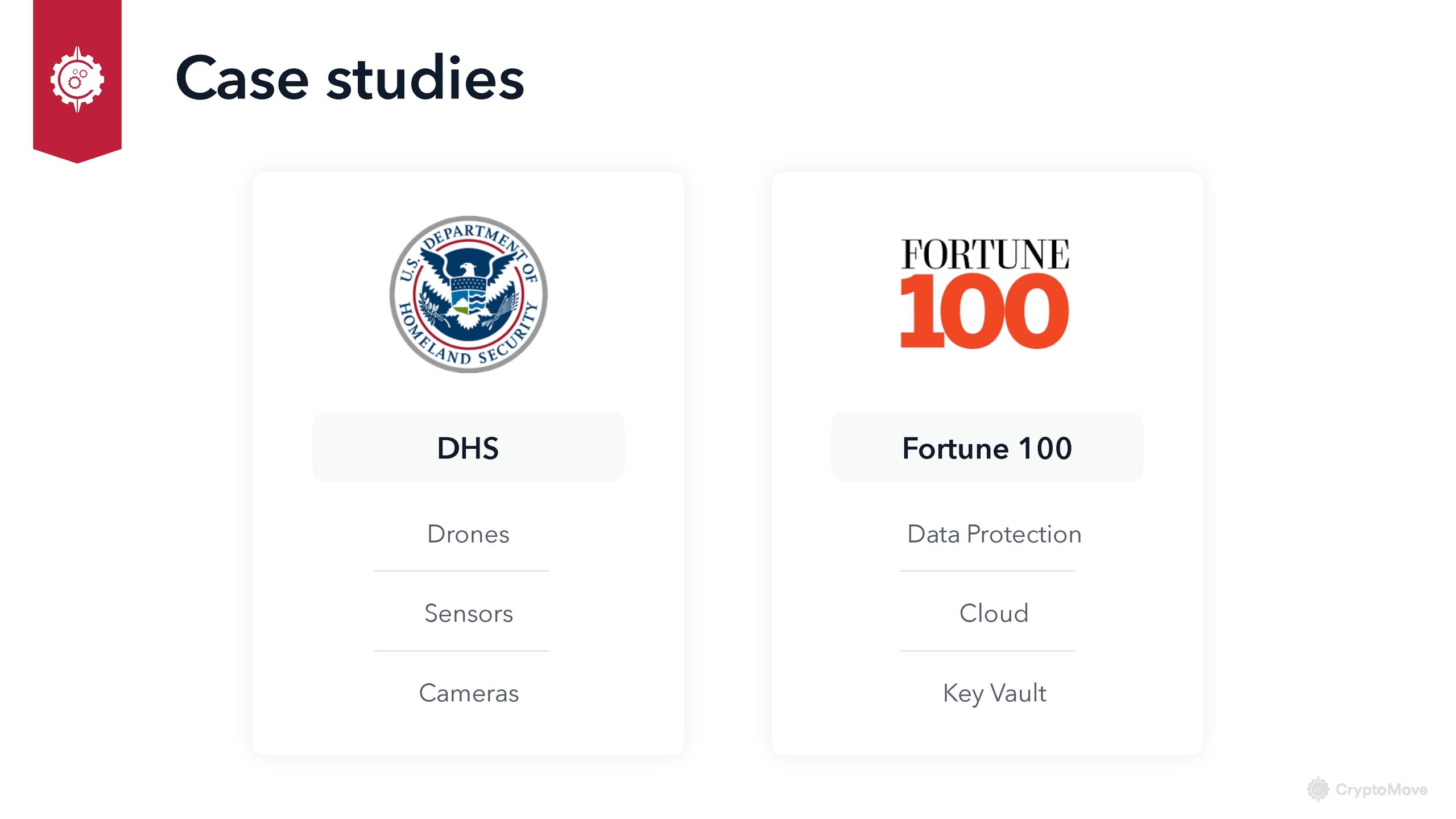The image size is (1456, 819).
Task: Click the CryptoMove gear watermark icon
Action: [1317, 789]
